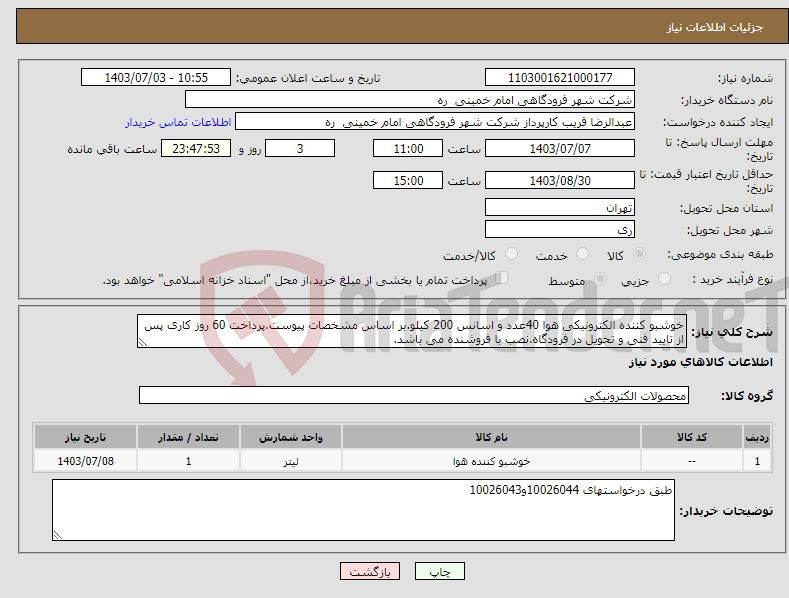Screen dimensions: 789x598
Task: Click the تاریخ نیاز column header
Action: [86, 437]
